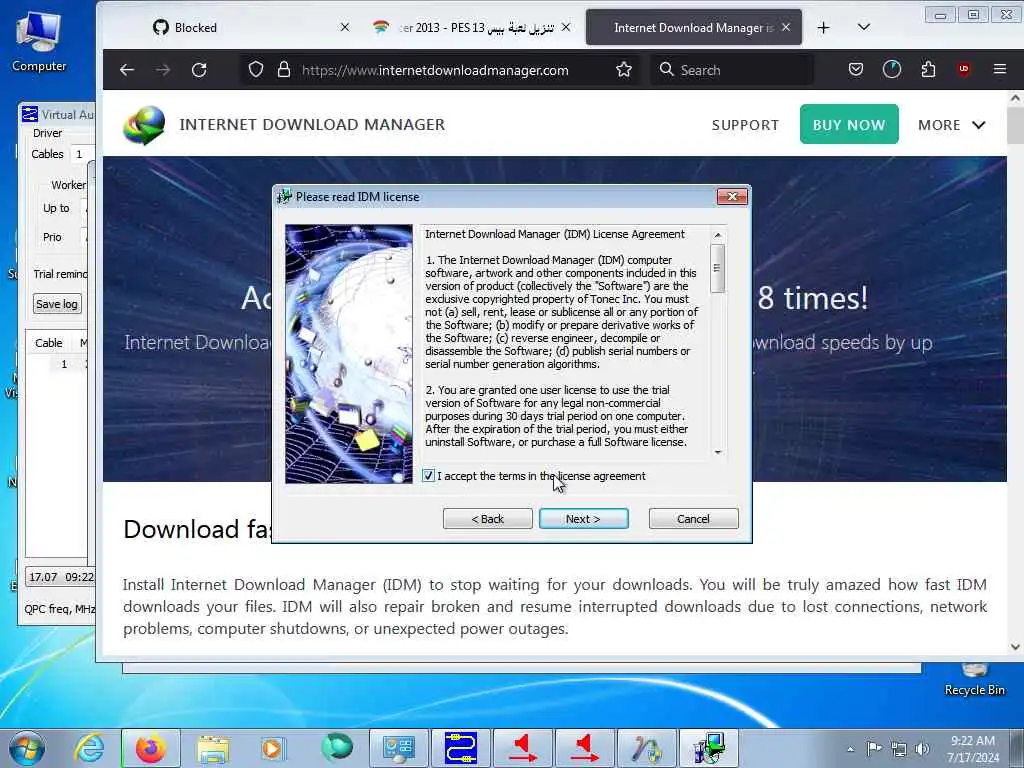This screenshot has height=768, width=1024.
Task: Reload the current page
Action: [199, 70]
